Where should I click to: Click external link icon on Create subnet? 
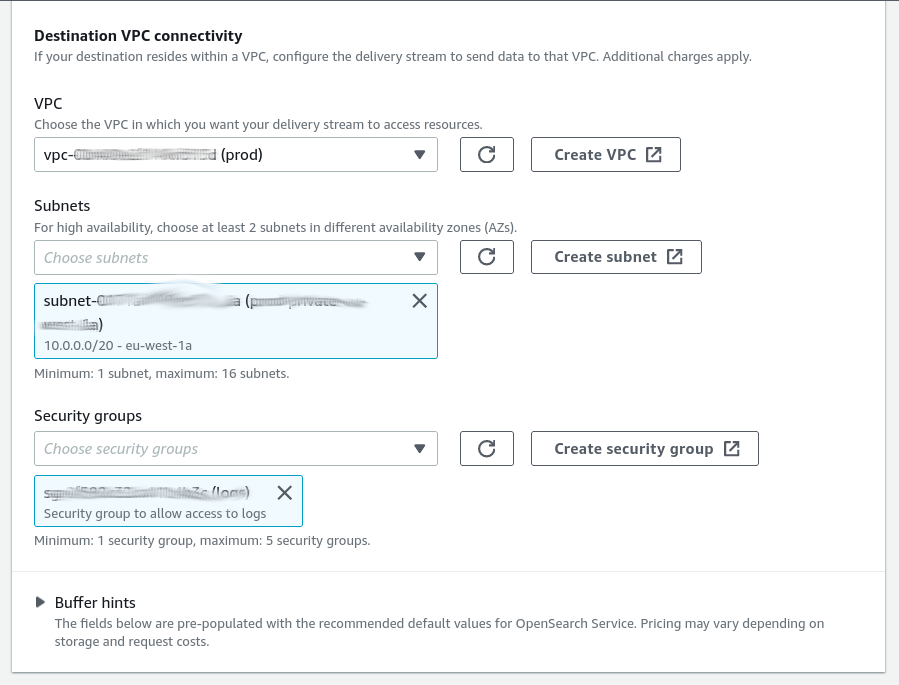[675, 257]
